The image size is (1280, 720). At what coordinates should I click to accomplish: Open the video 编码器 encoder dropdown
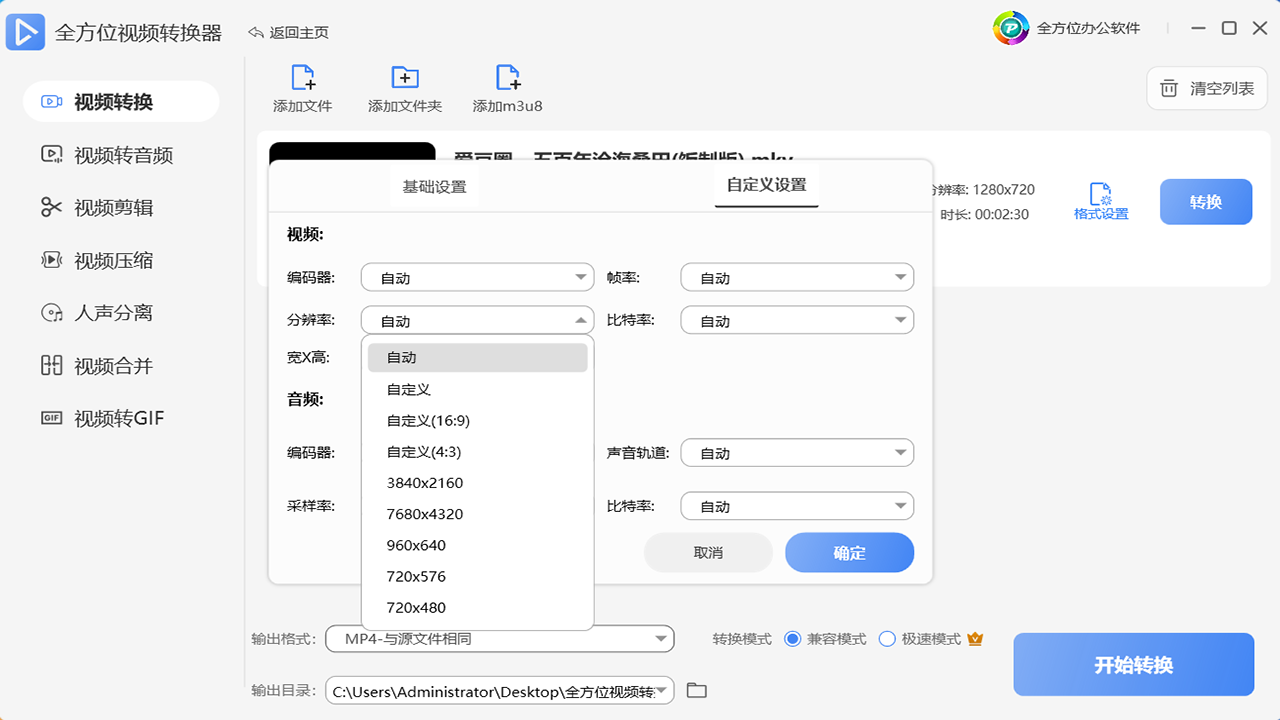(477, 277)
